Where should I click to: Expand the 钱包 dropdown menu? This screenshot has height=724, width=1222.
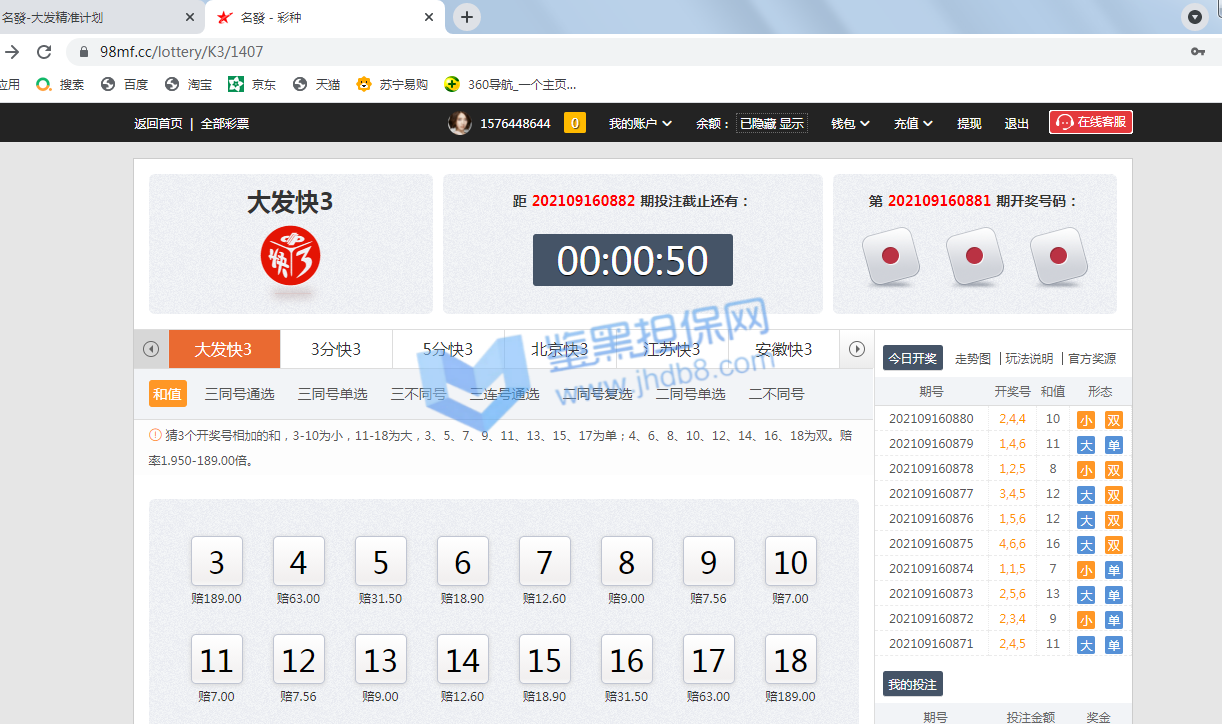[x=850, y=123]
